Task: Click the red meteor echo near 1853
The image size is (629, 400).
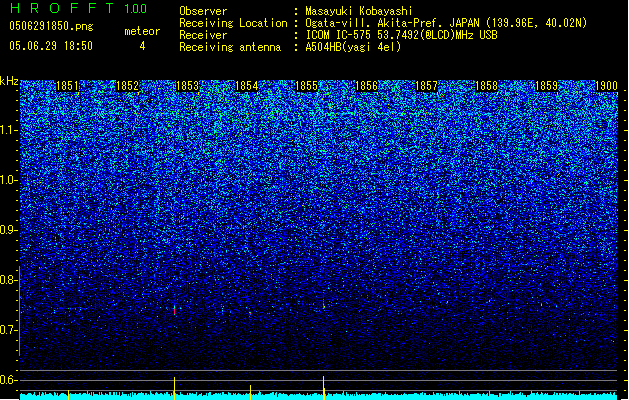Action: pos(174,311)
